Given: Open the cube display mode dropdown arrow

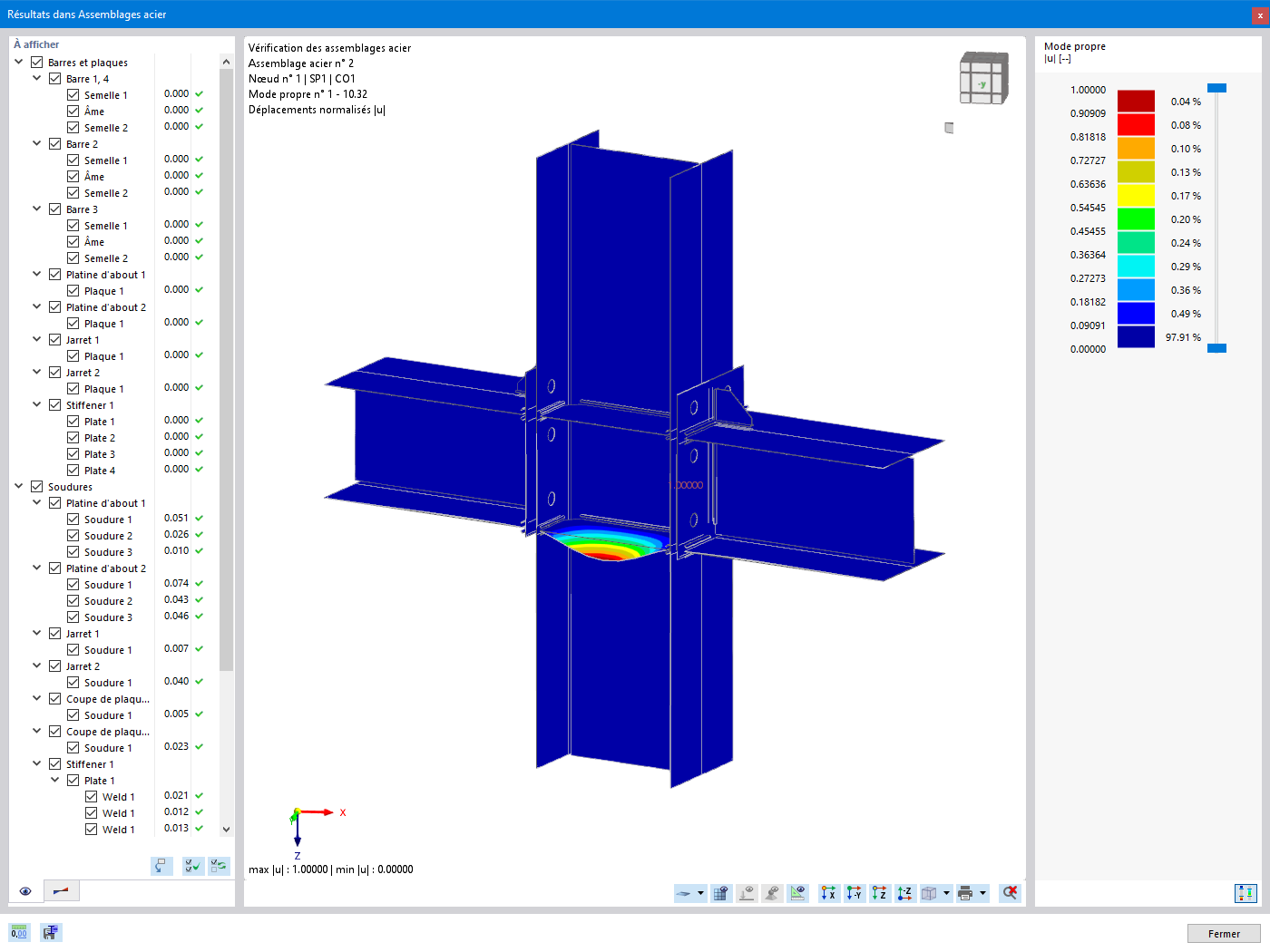Looking at the screenshot, I should point(946,893).
